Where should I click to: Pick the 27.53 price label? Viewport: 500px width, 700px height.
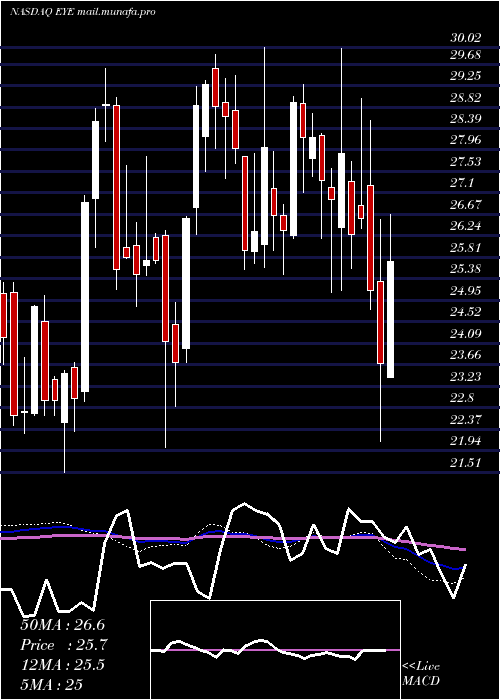pyautogui.click(x=466, y=162)
